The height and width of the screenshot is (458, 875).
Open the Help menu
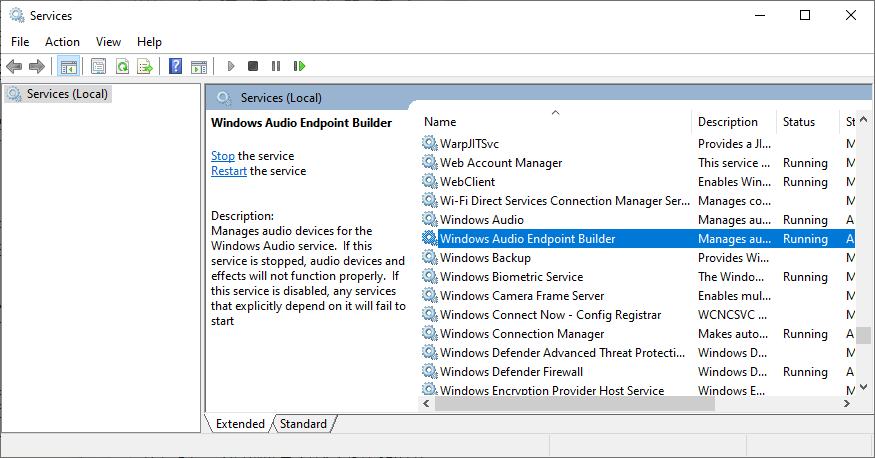click(x=150, y=42)
